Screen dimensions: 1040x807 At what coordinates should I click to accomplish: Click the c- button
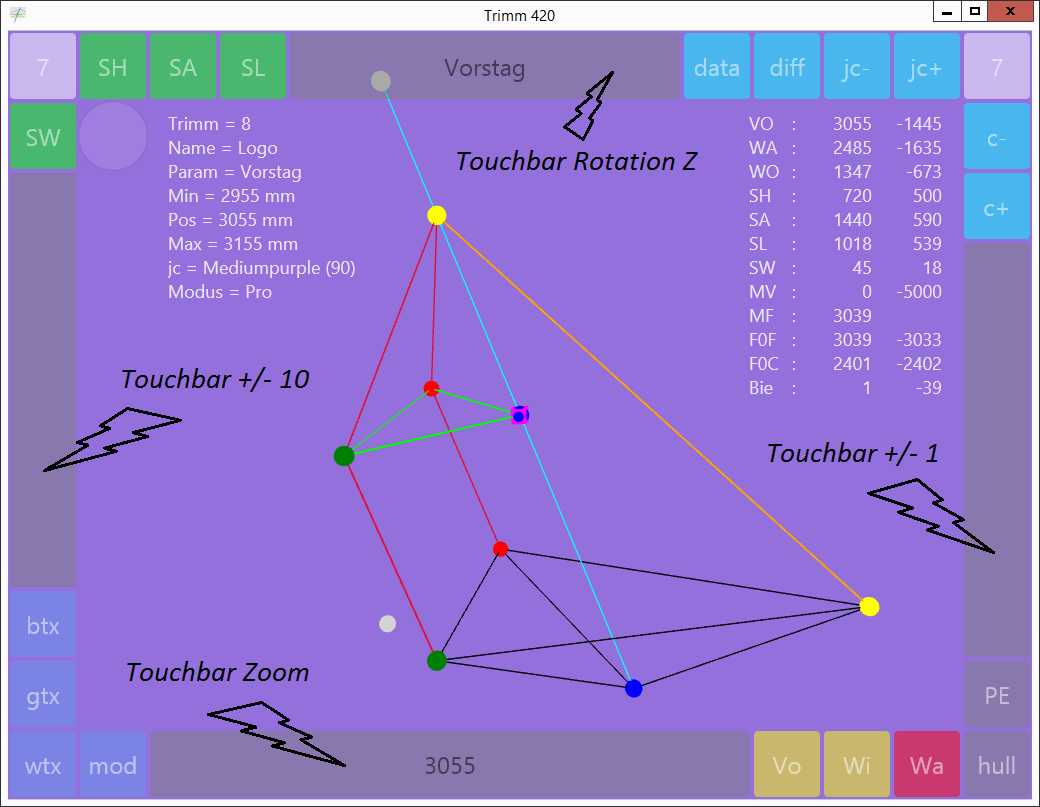click(997, 137)
